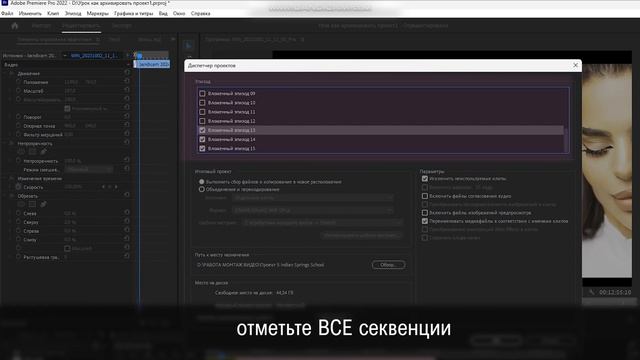The image size is (640, 360).
Task: Toggle Исключить неиспользуемые клипы option
Action: [x=425, y=179]
